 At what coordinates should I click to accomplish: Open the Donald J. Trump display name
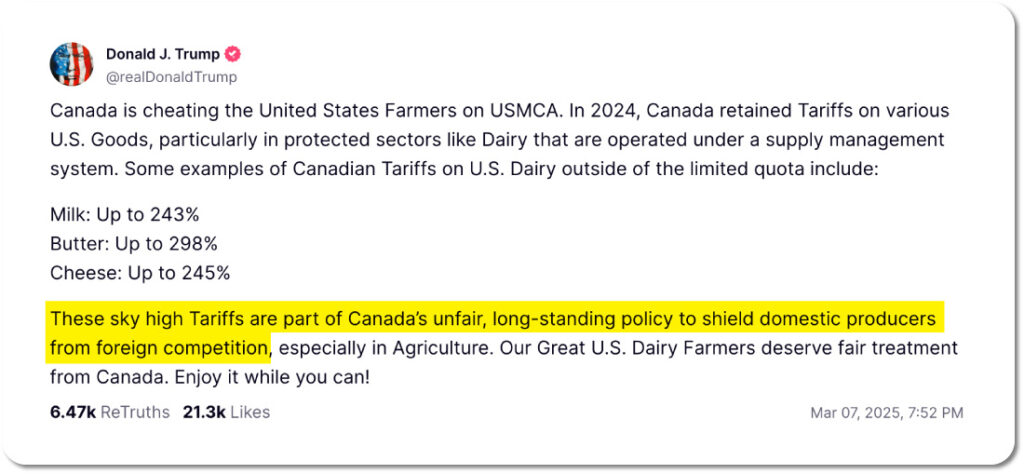coord(163,54)
